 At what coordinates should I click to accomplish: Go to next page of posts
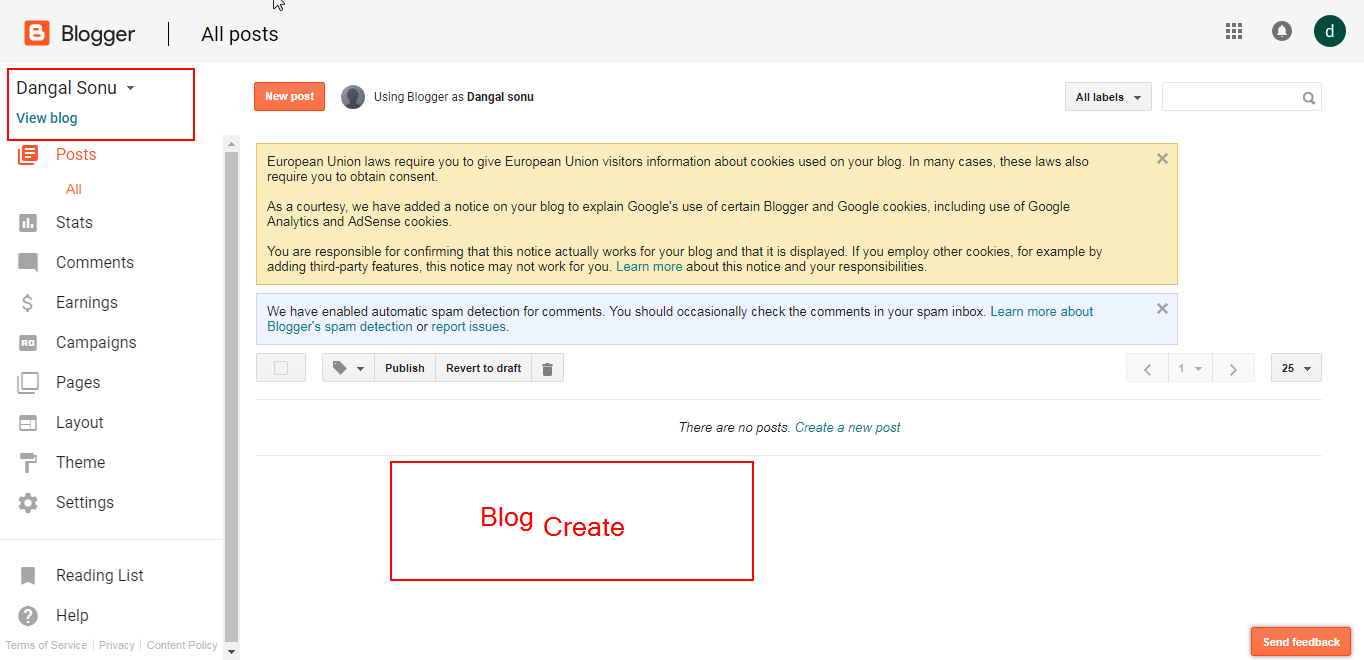pyautogui.click(x=1233, y=368)
